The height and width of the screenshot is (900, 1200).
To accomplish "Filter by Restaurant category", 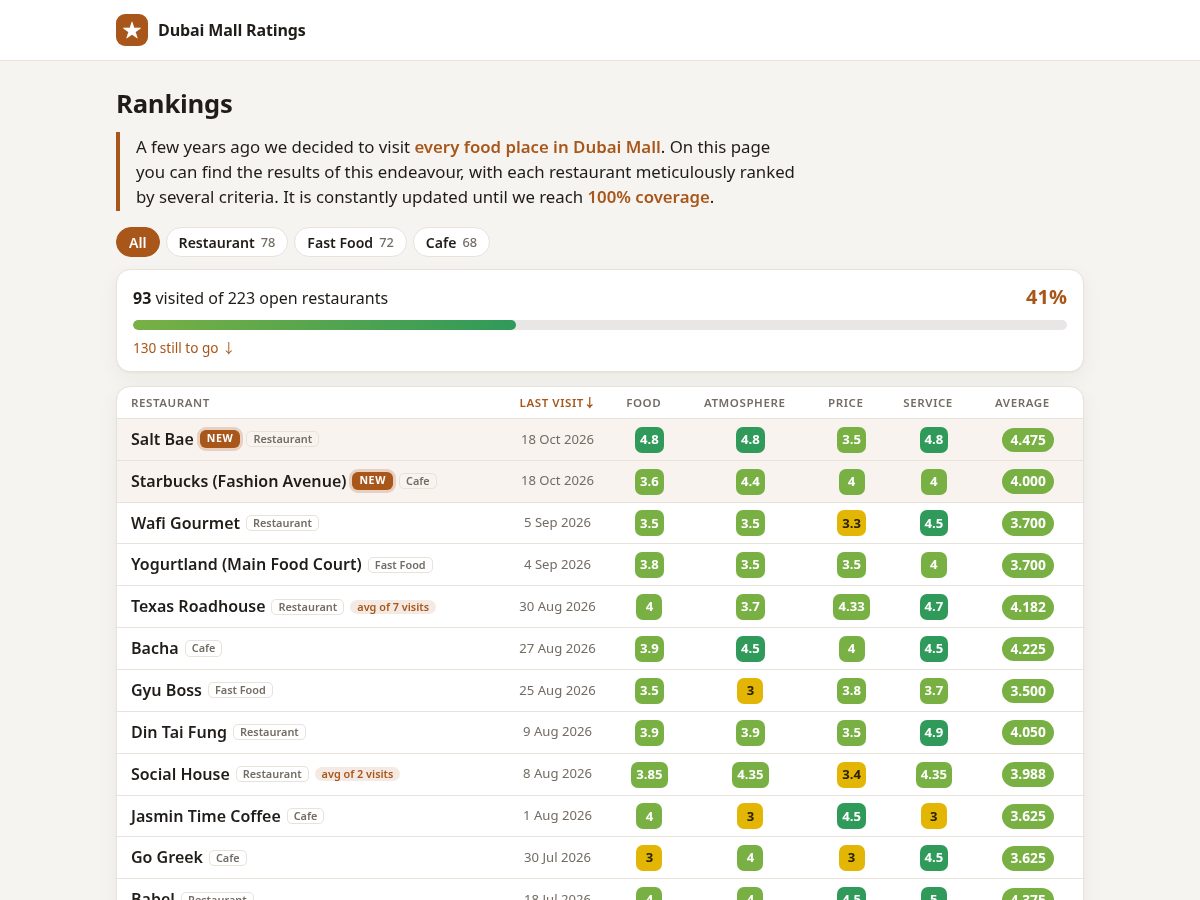I will coord(227,242).
